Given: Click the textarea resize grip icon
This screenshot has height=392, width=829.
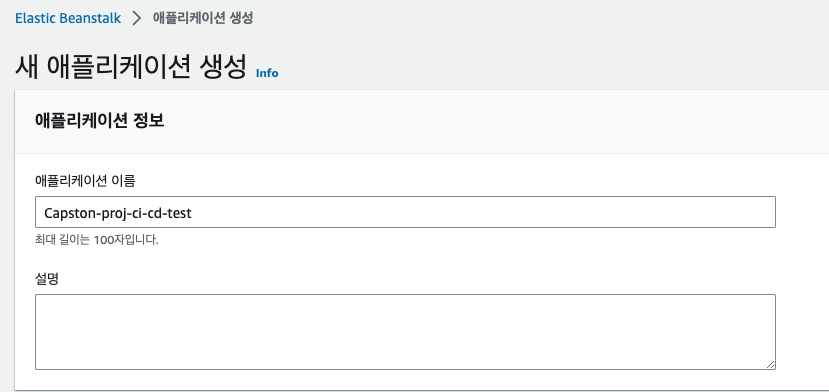Looking at the screenshot, I should coord(770,364).
